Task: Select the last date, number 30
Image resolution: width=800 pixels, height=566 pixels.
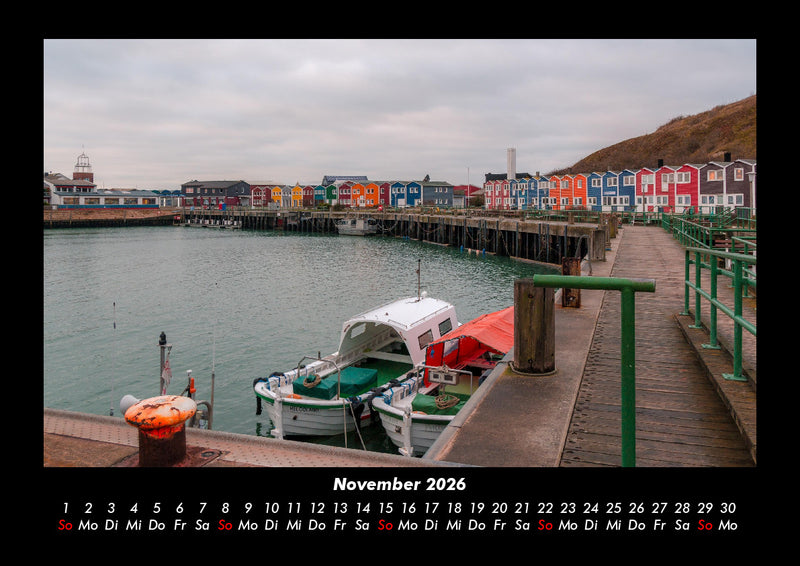Action: pos(728,508)
